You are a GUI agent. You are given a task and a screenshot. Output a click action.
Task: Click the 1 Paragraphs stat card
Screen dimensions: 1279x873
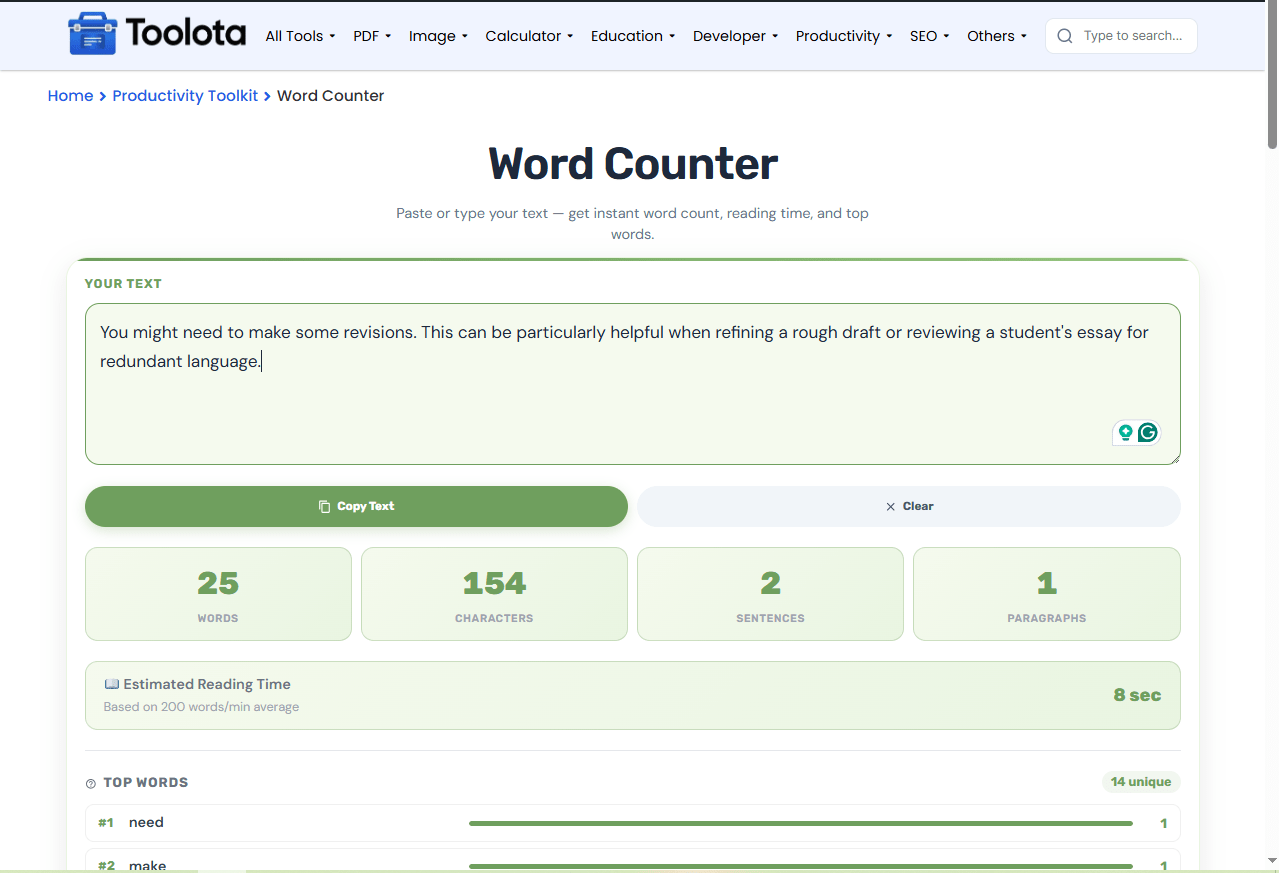point(1047,594)
